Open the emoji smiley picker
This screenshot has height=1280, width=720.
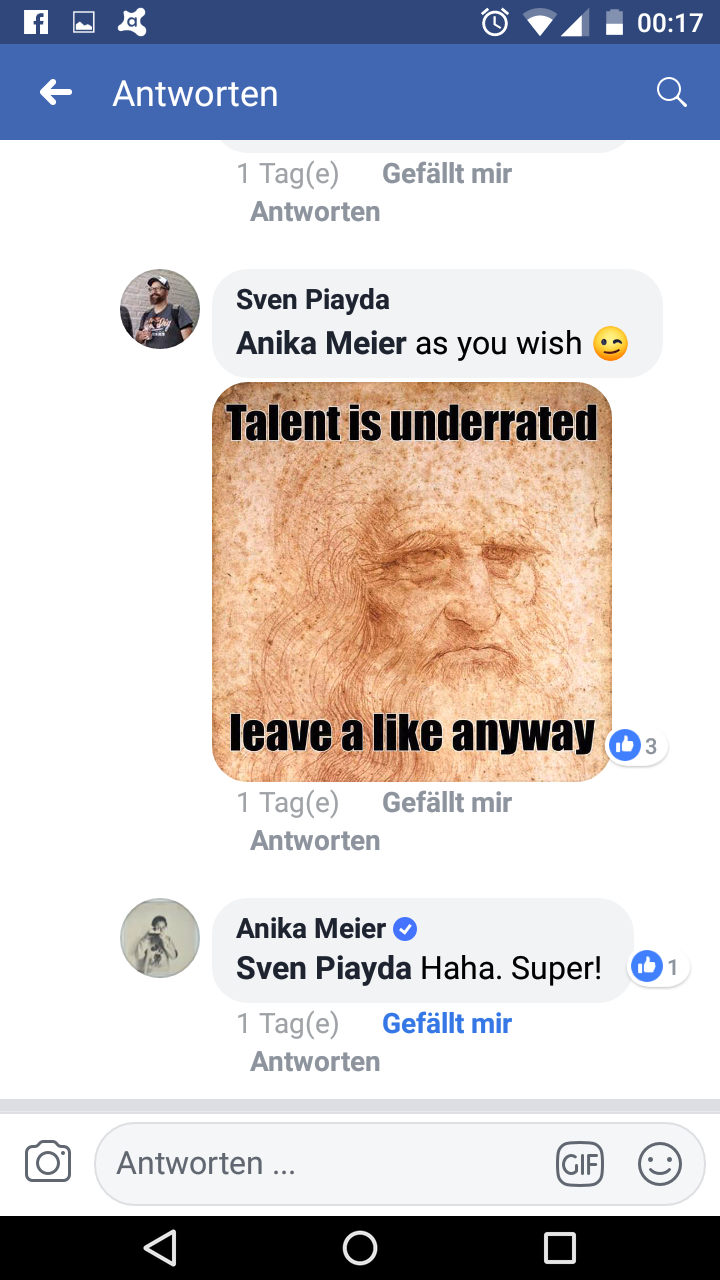point(659,1164)
